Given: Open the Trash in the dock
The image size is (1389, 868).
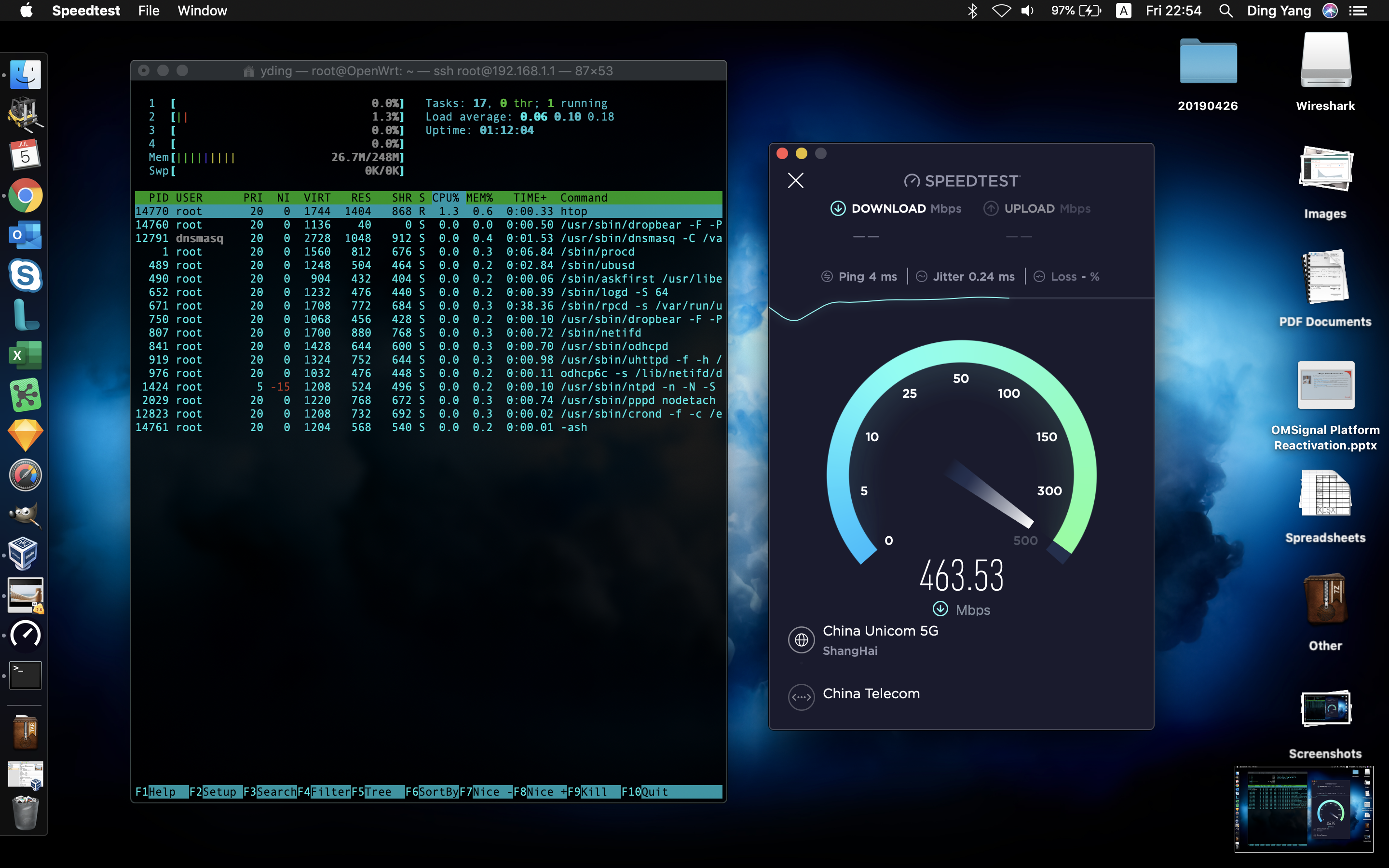Looking at the screenshot, I should [25, 813].
